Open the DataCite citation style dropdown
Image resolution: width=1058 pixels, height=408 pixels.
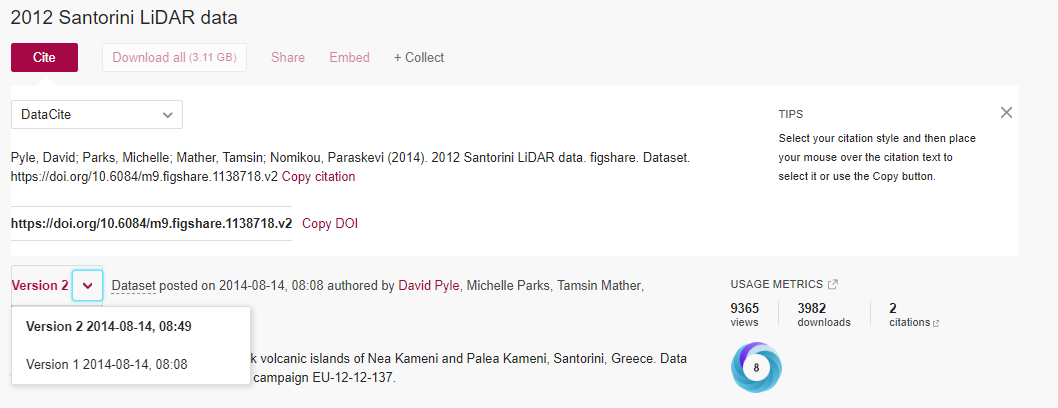(97, 114)
